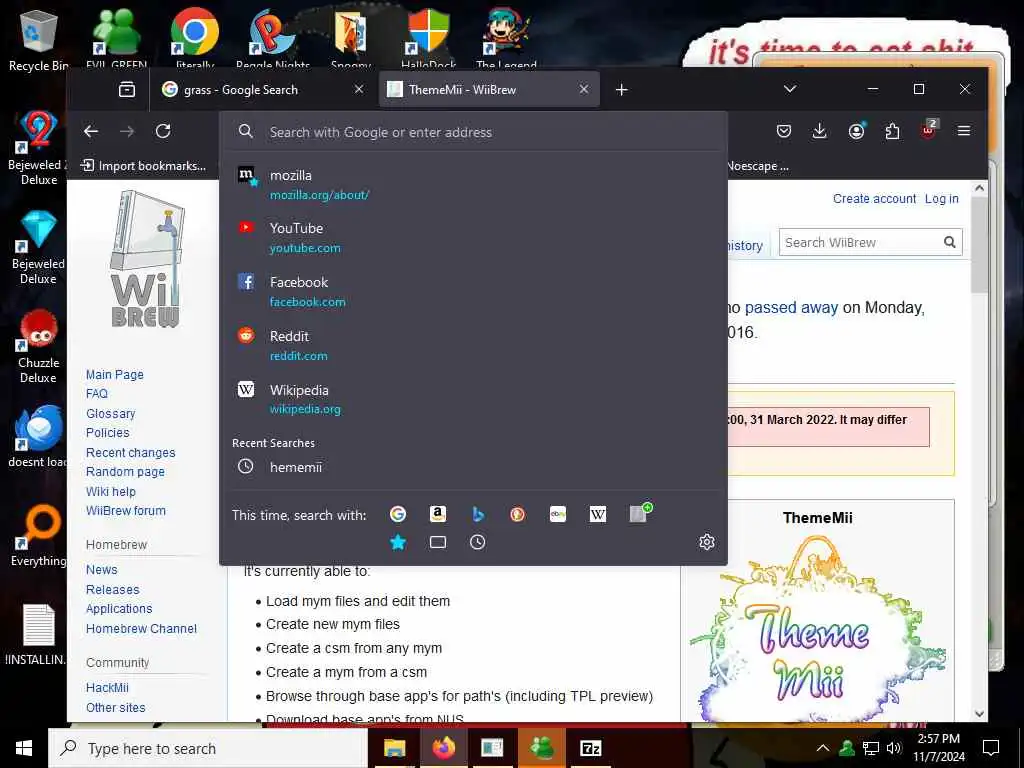Click the scrollbar down arrow
This screenshot has width=1024, height=768.
pyautogui.click(x=979, y=714)
